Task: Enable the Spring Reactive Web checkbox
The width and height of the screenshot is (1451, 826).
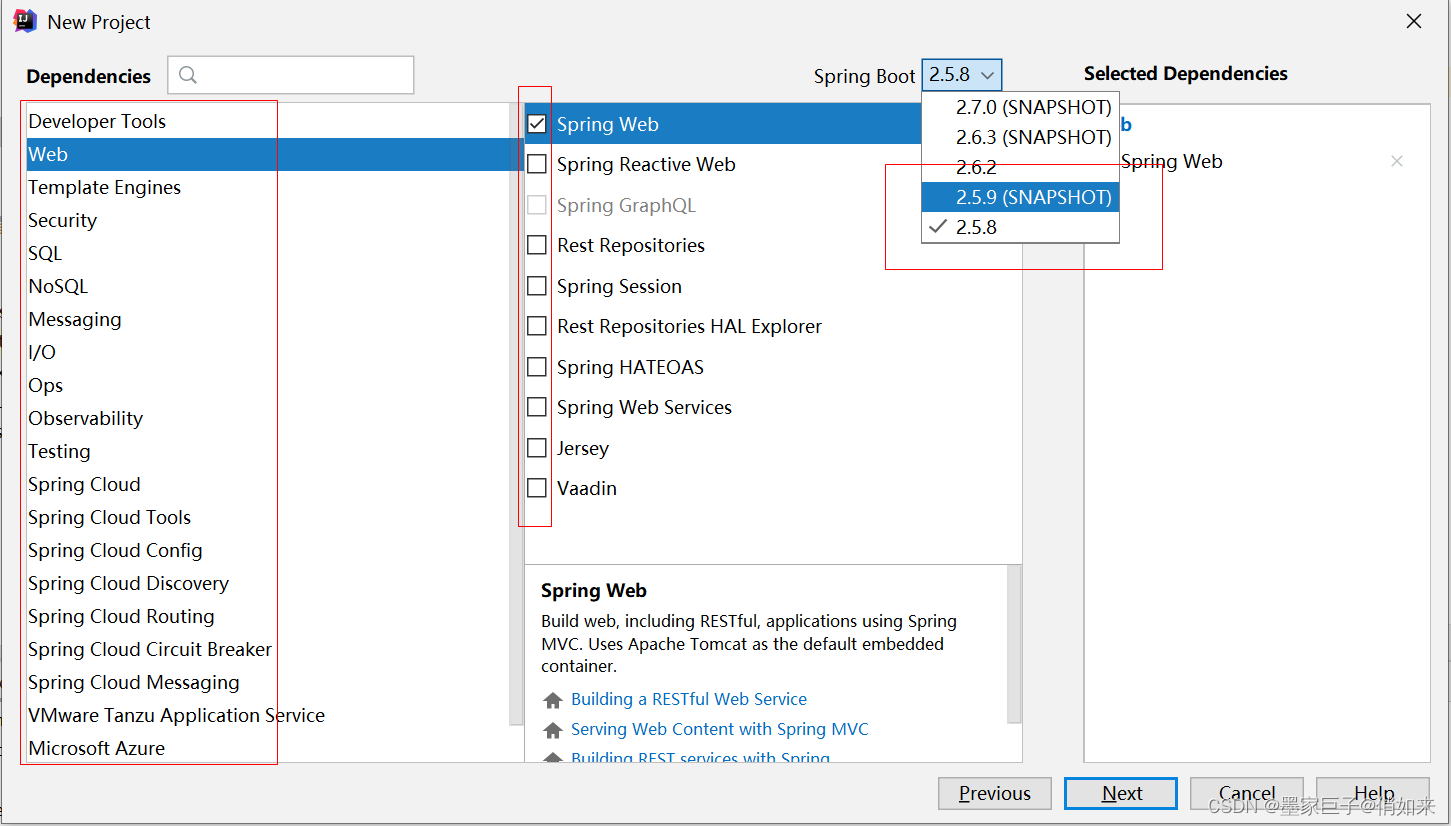Action: click(x=537, y=164)
